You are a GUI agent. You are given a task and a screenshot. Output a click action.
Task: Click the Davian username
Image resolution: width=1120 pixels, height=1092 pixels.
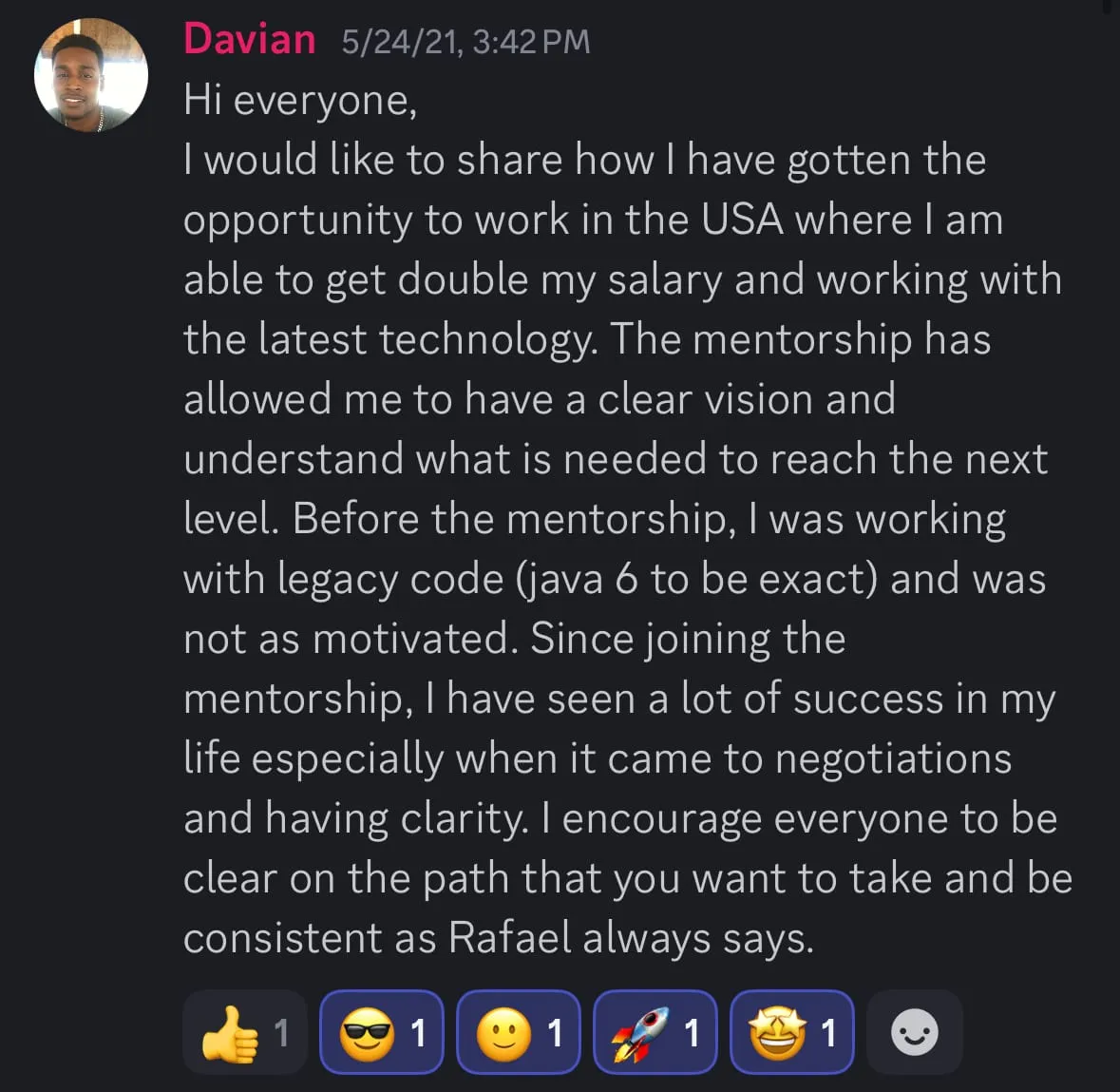click(x=249, y=40)
